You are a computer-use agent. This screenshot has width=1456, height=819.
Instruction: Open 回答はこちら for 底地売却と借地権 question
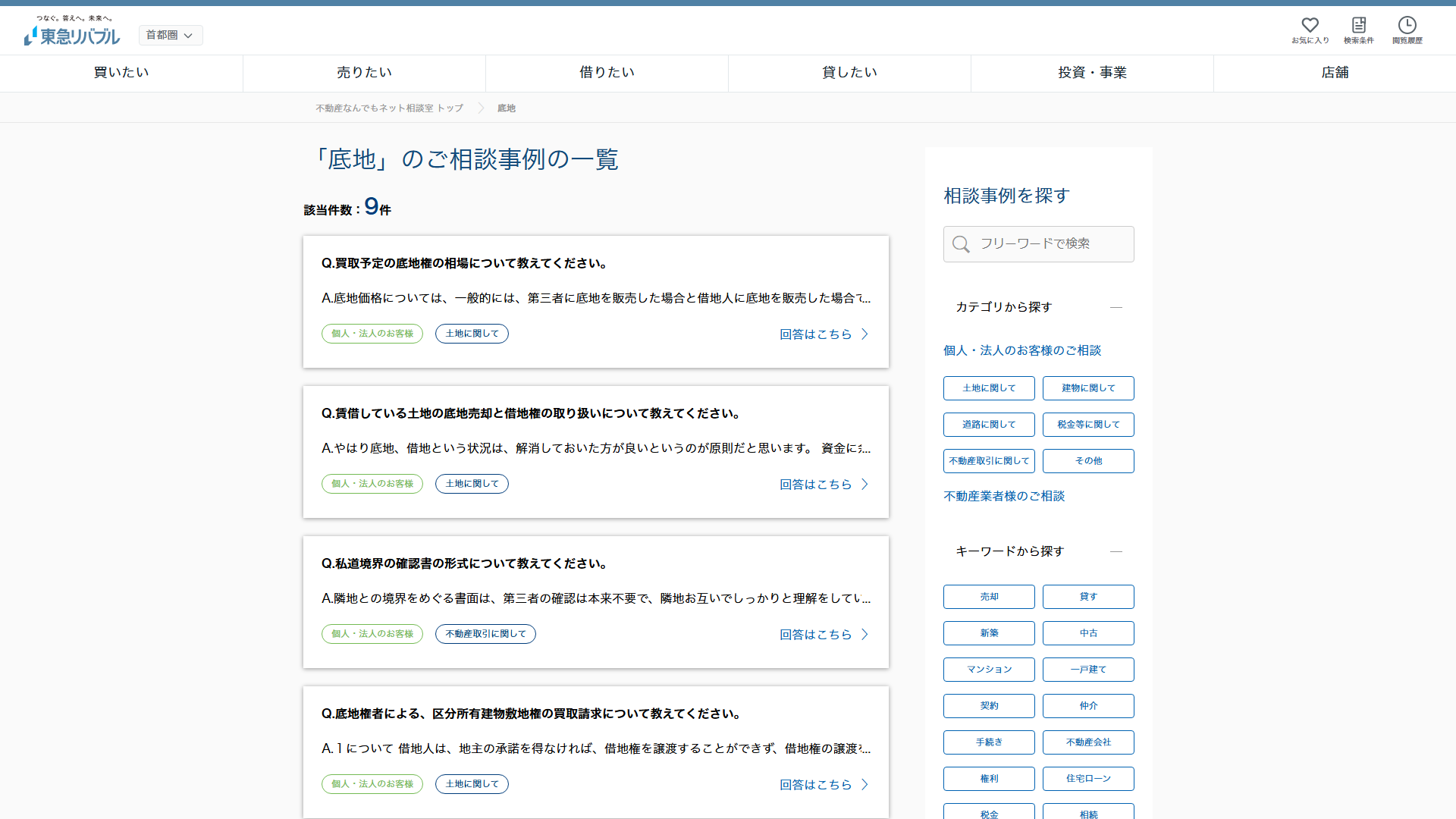click(824, 485)
